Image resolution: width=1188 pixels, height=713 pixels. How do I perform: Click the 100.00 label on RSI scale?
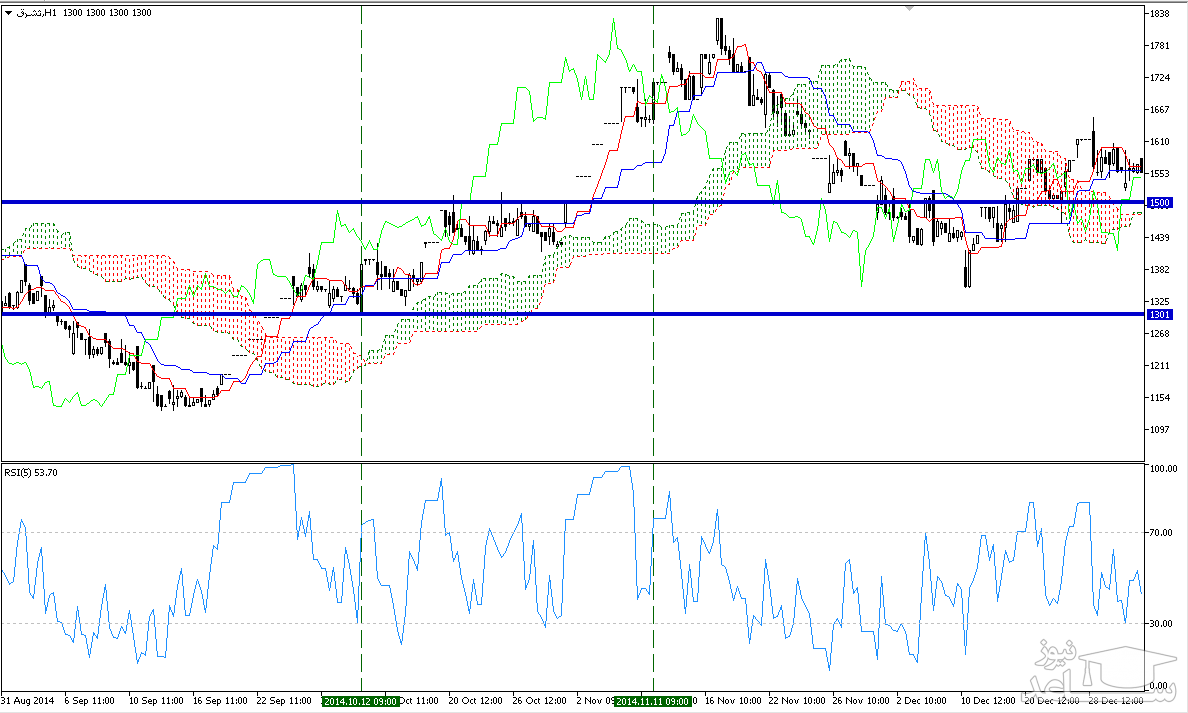tap(1163, 468)
